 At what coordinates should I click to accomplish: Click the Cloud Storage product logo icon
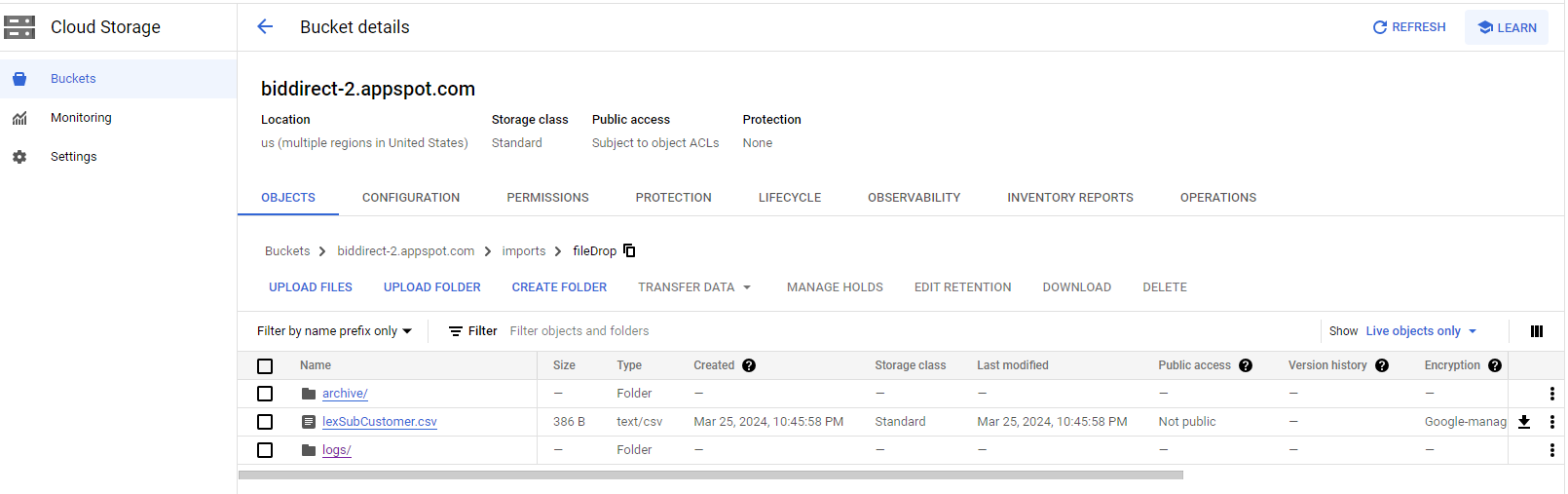coord(19,27)
